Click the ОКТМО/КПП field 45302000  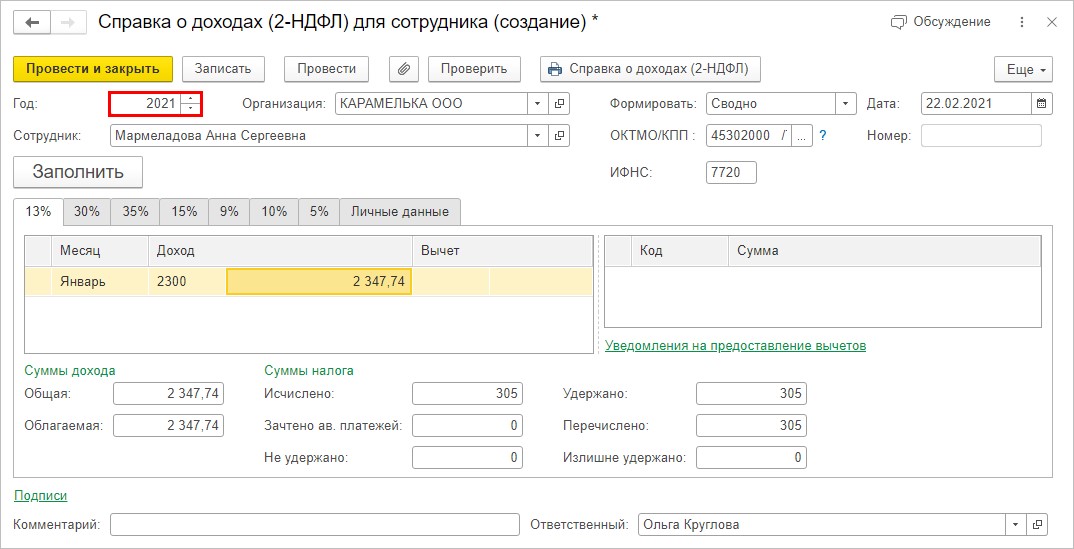(749, 136)
